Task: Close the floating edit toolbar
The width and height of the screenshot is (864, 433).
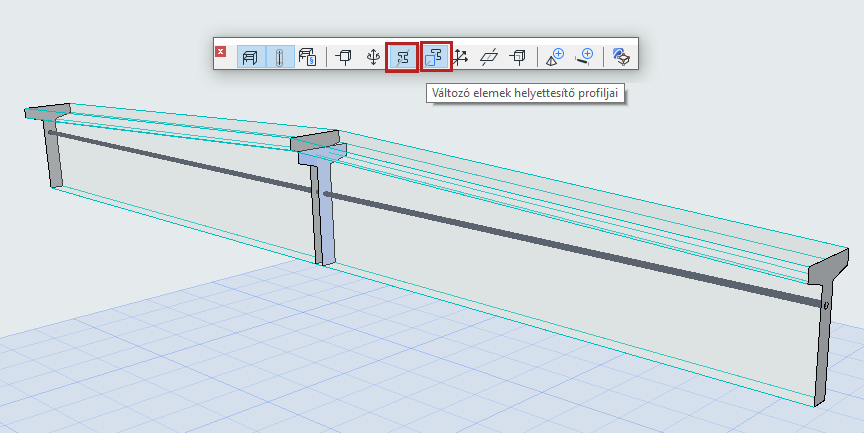Action: pyautogui.click(x=221, y=51)
